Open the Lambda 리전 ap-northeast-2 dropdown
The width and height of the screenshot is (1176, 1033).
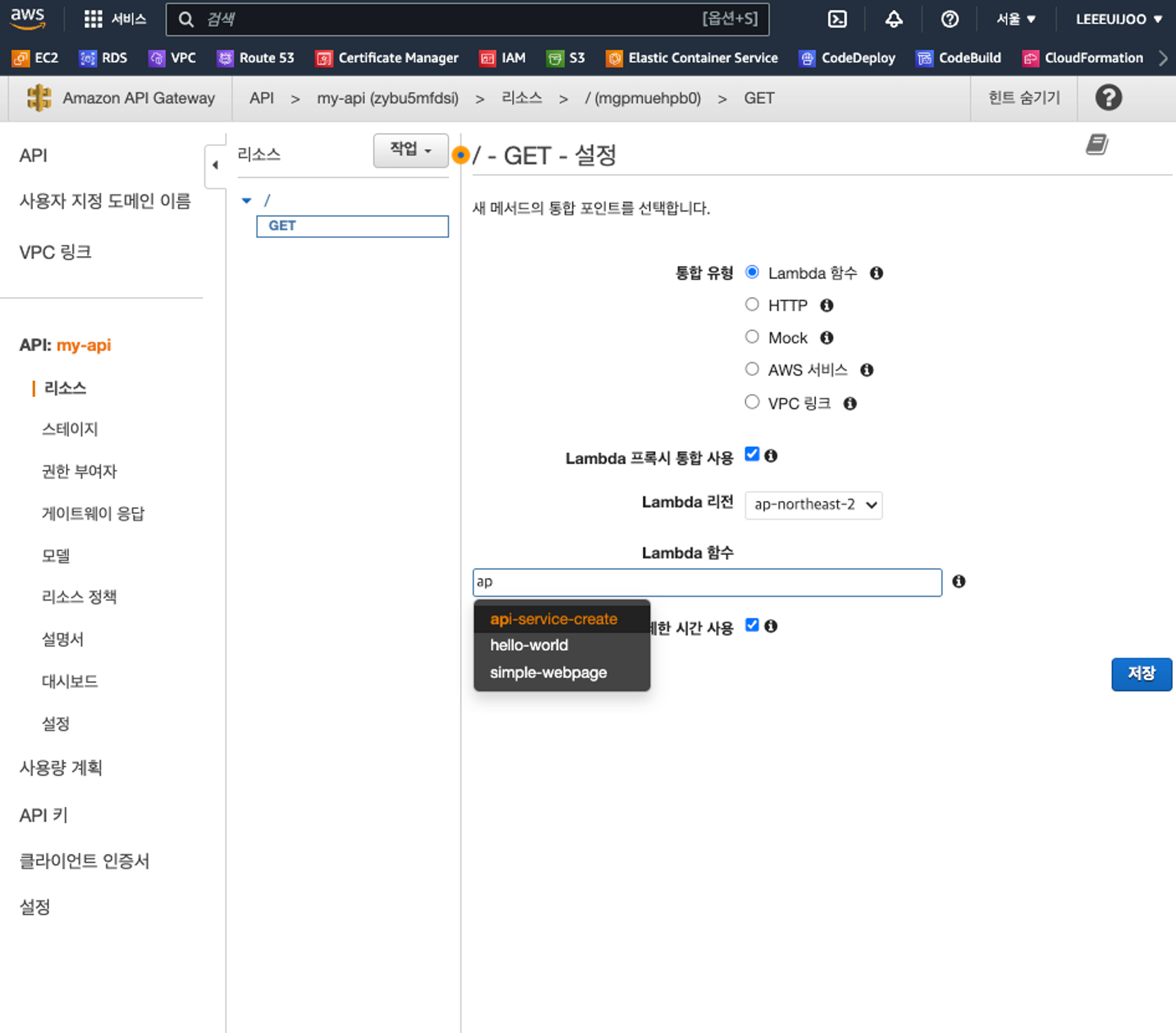[814, 505]
